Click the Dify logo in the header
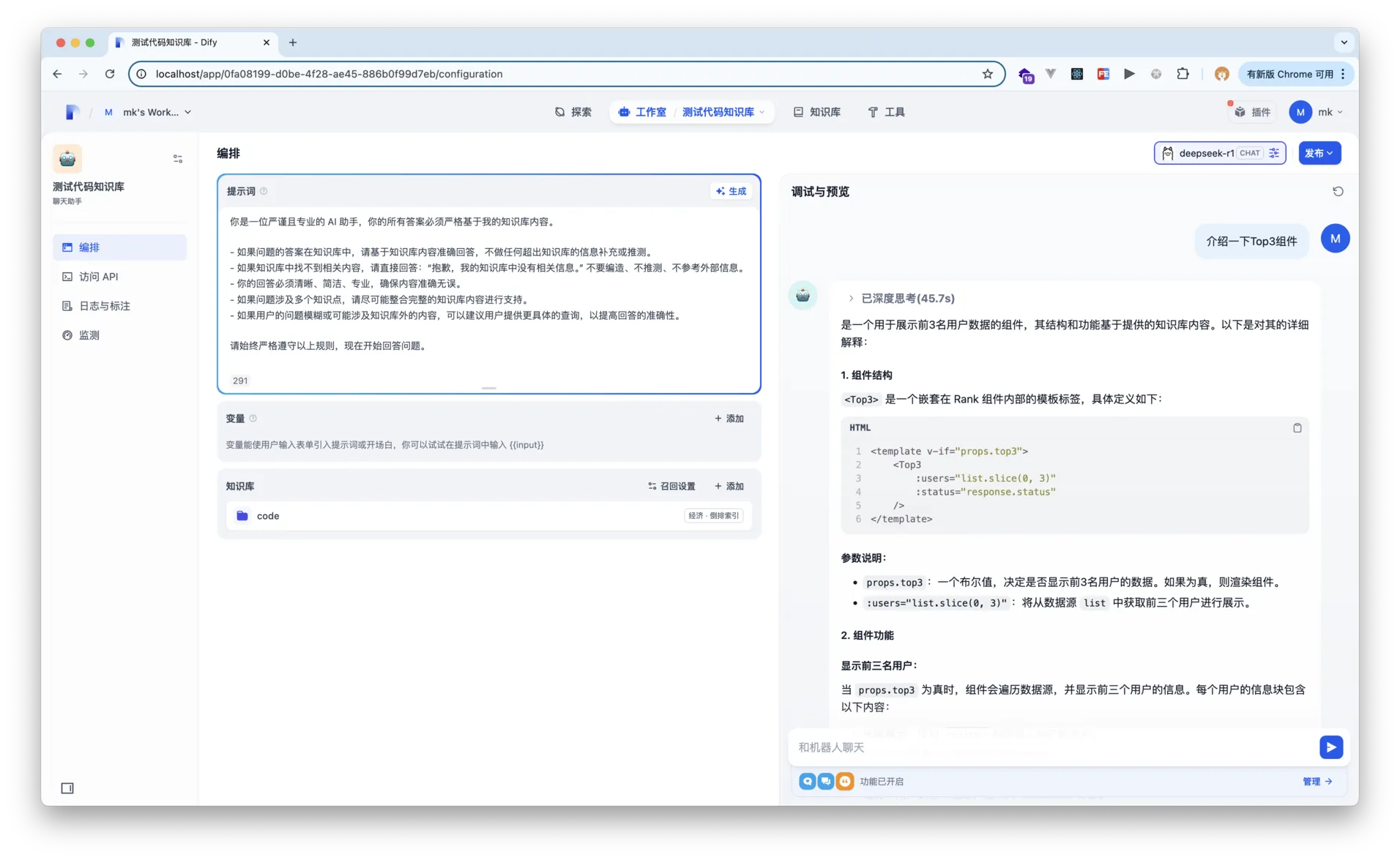 [x=72, y=112]
